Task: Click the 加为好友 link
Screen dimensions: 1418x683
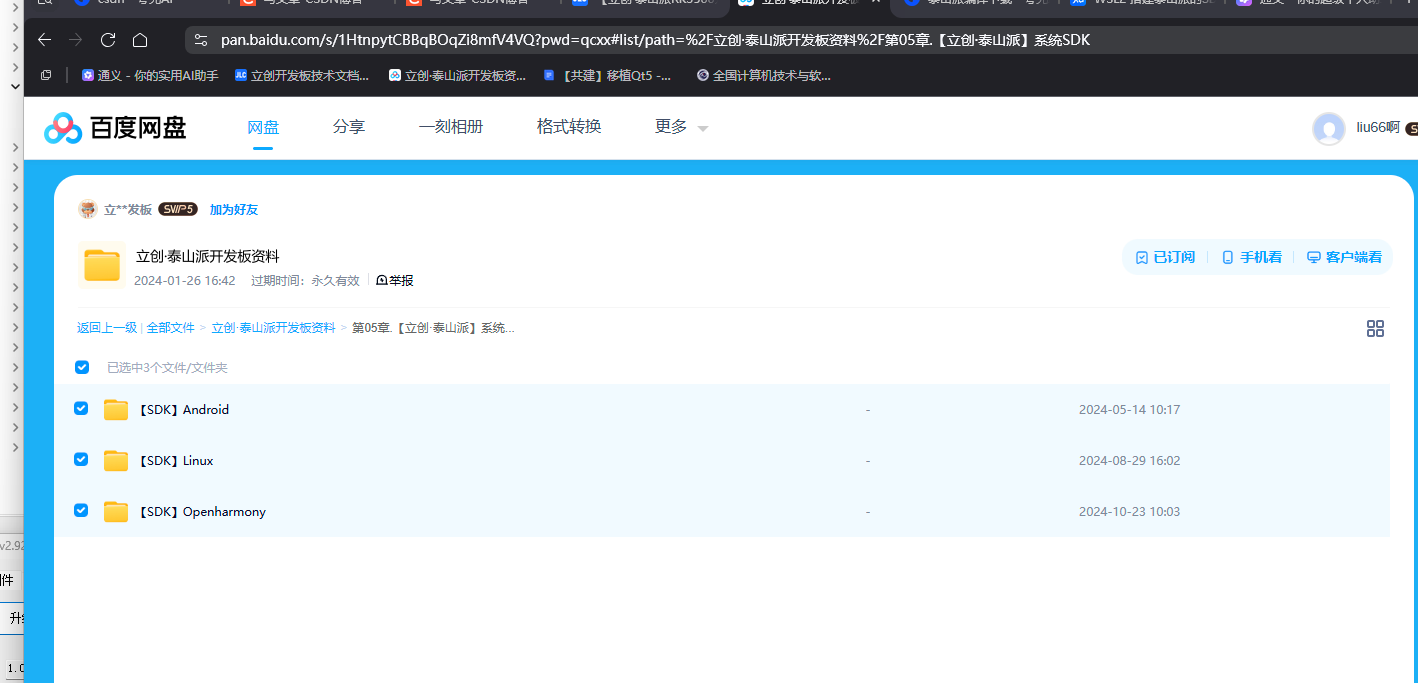Action: pyautogui.click(x=234, y=209)
